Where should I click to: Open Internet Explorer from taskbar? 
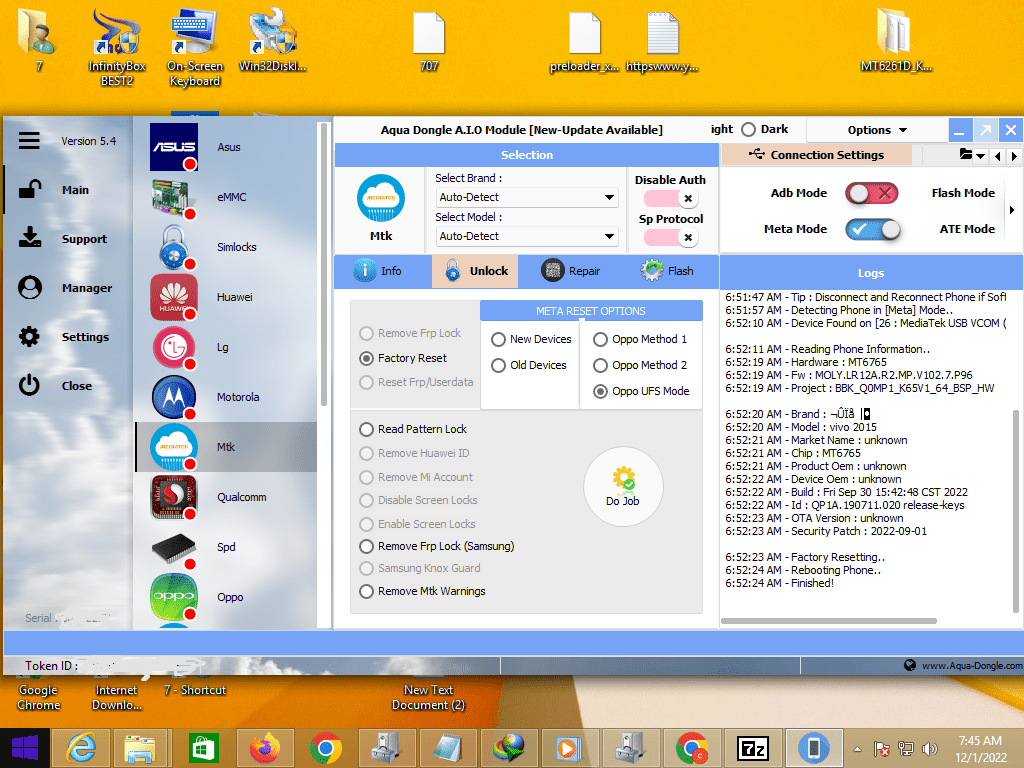[82, 748]
